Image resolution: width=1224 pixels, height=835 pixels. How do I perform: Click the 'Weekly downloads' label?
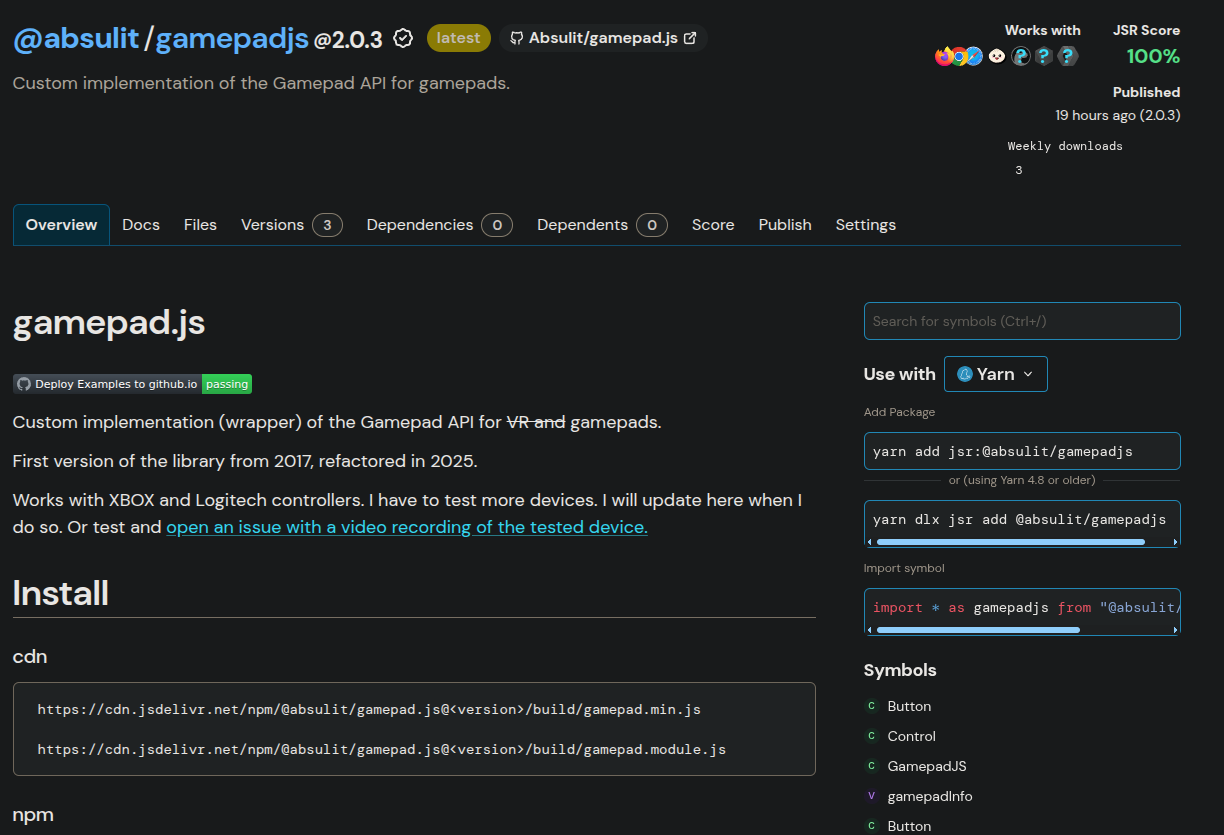tap(1065, 146)
